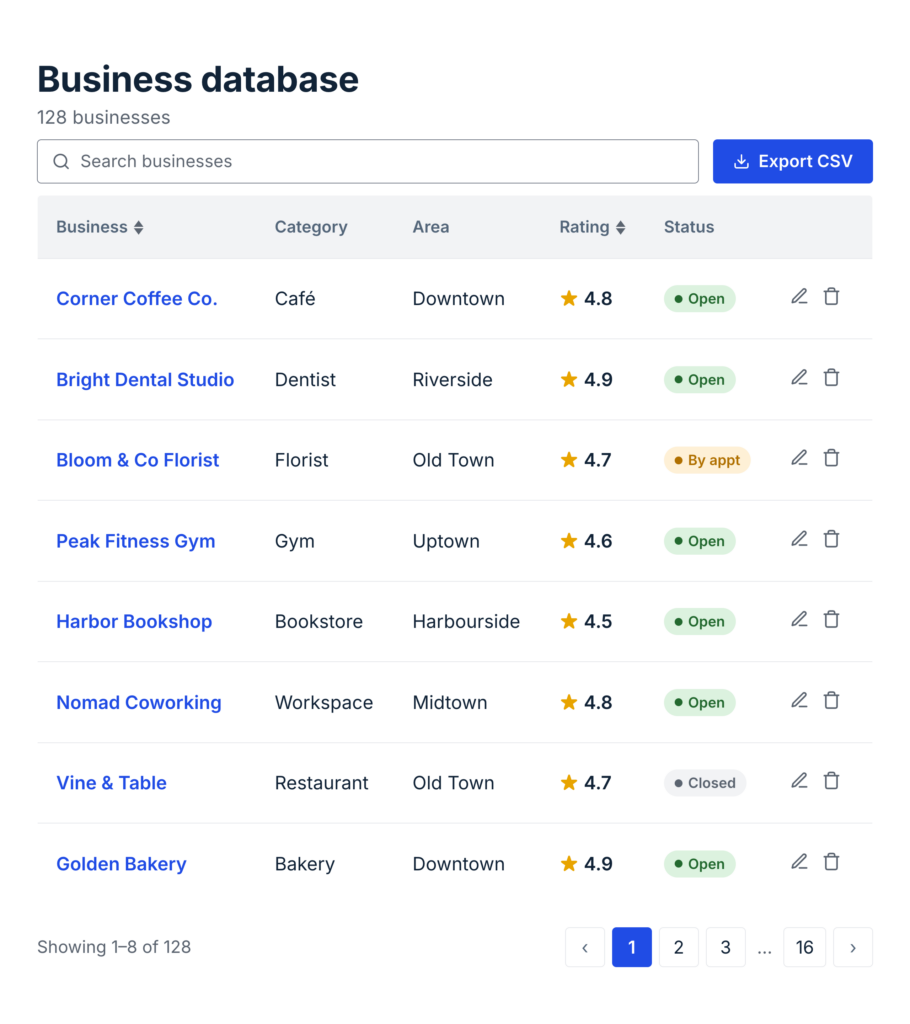
Task: Edit Nomad Coworking entry
Action: tap(799, 700)
